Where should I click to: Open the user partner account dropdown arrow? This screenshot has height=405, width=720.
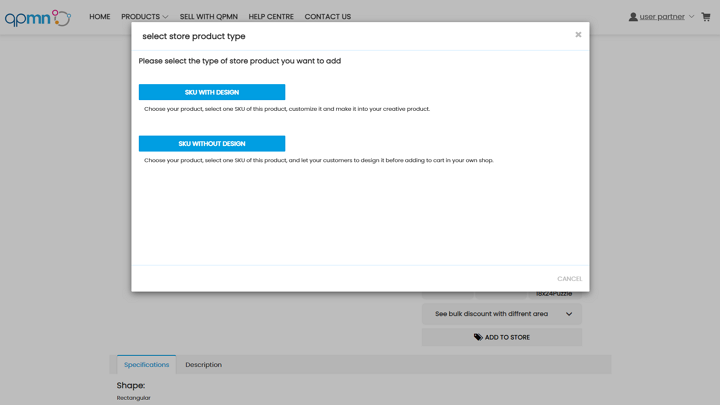tap(691, 17)
